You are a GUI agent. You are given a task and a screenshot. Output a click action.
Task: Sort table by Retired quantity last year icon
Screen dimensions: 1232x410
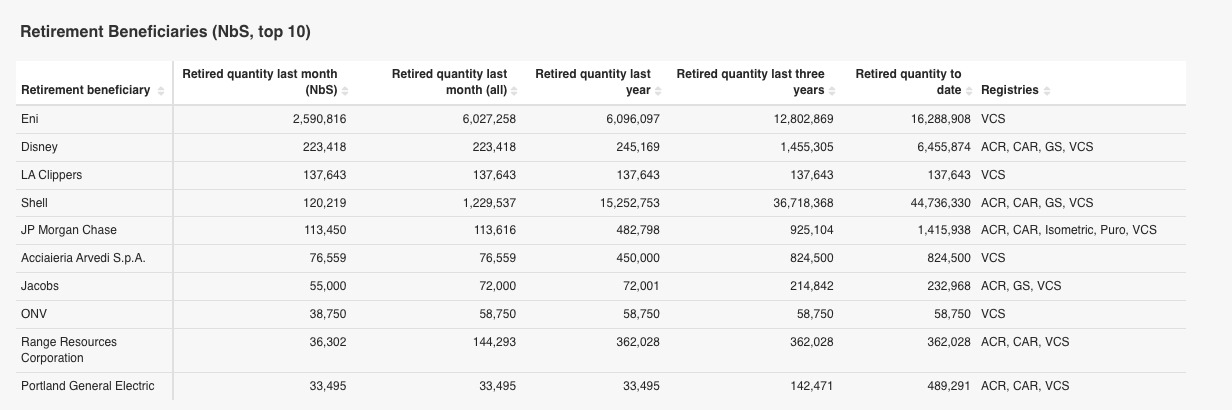coord(658,91)
